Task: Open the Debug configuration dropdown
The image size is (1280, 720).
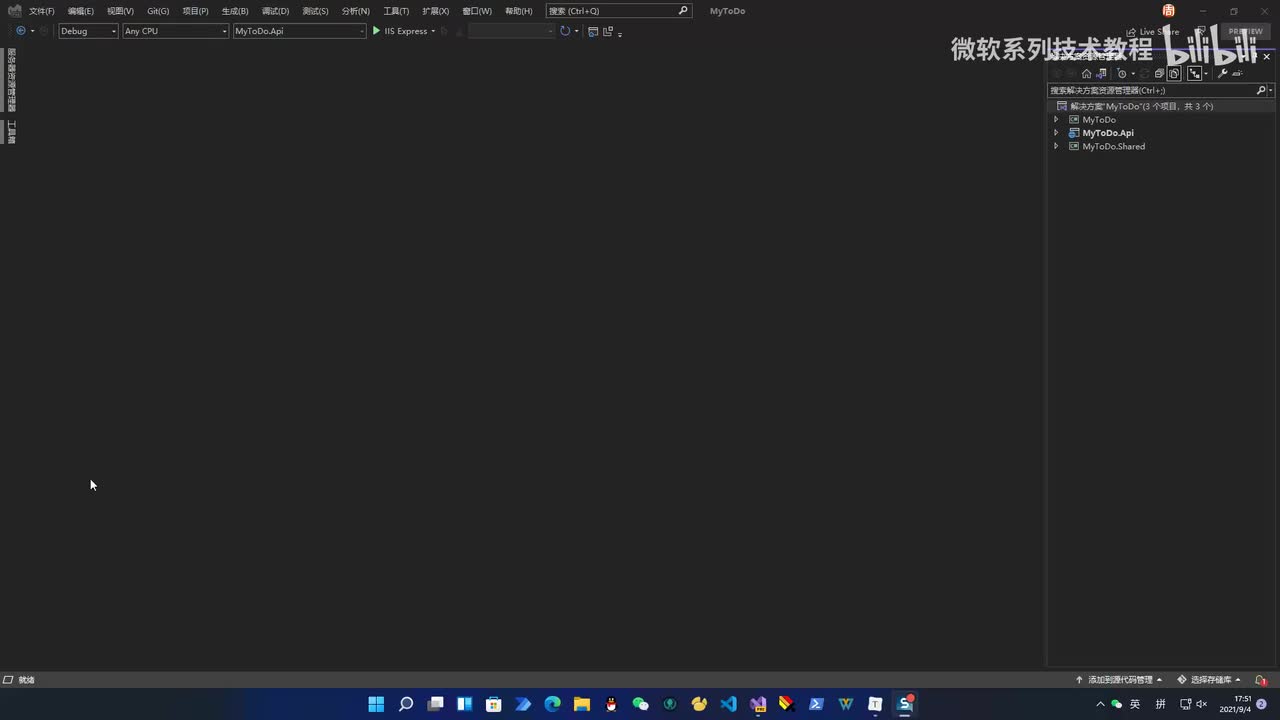Action: coord(88,31)
